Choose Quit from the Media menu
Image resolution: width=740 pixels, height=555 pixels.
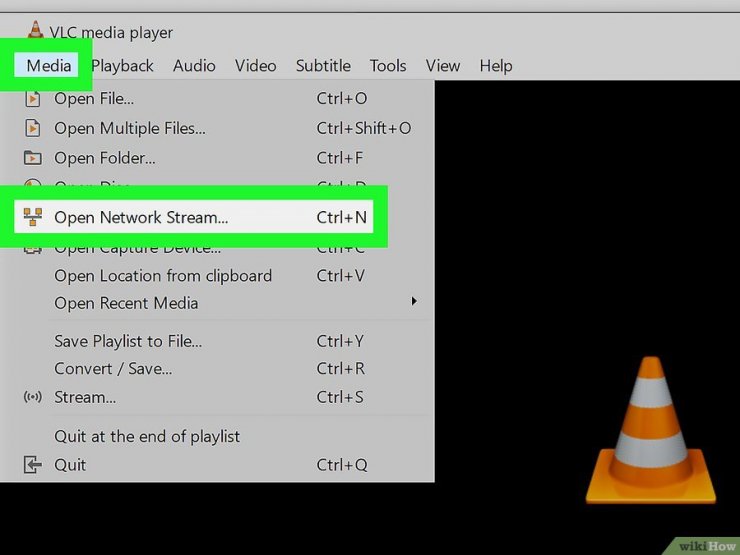[217, 465]
